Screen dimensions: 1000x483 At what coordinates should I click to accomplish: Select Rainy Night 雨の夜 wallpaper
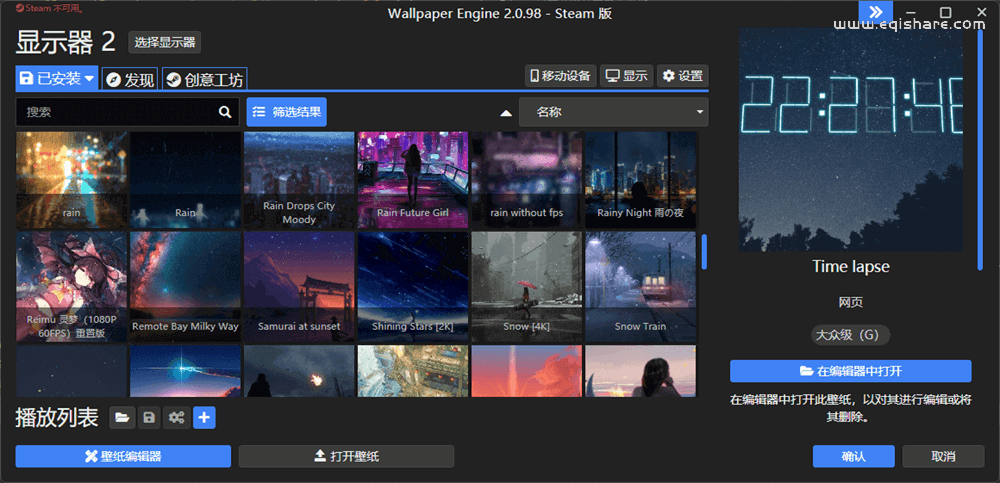tap(640, 180)
